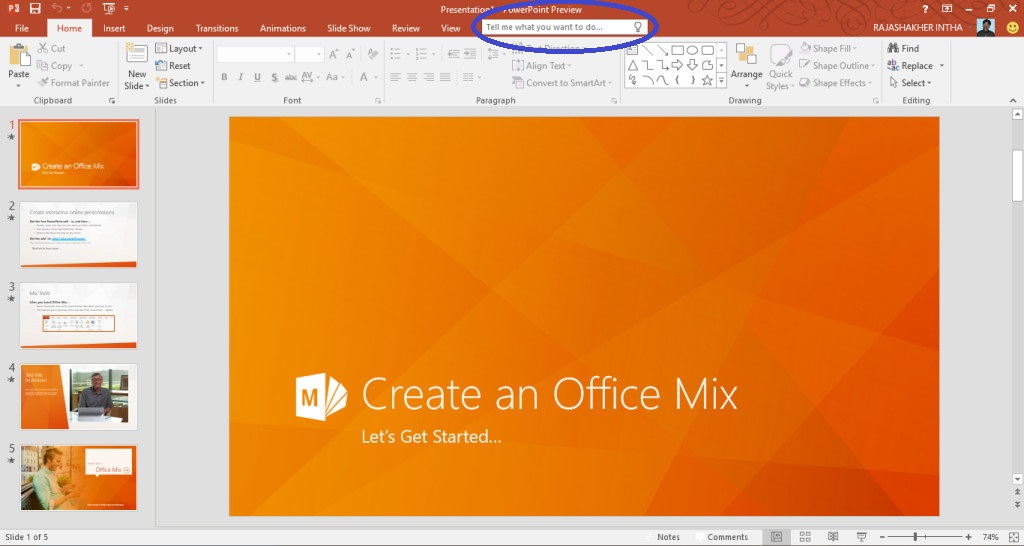This screenshot has height=546, width=1024.
Task: Click the Save icon in quick access toolbar
Action: pyautogui.click(x=36, y=9)
